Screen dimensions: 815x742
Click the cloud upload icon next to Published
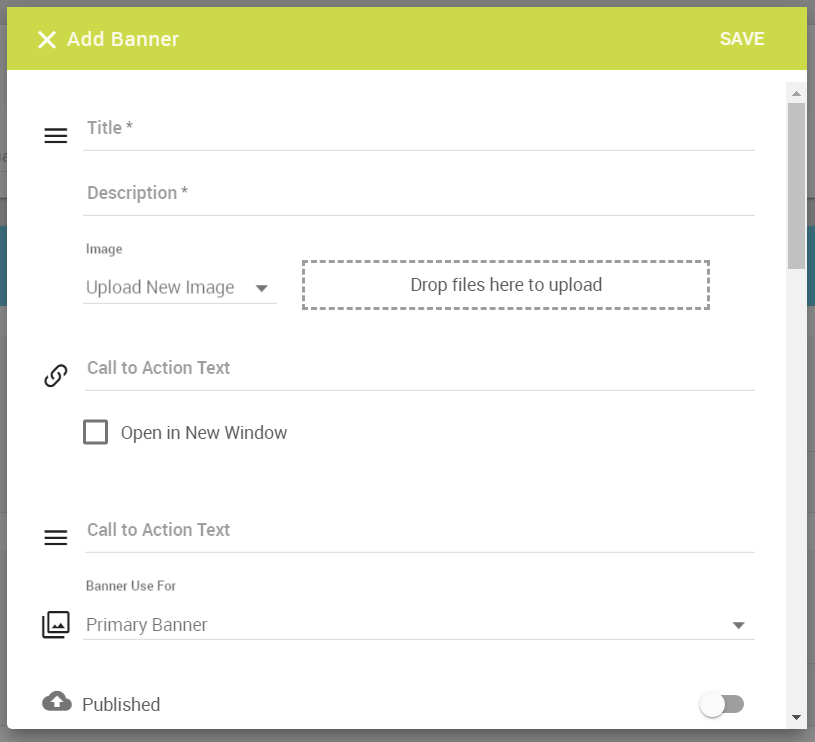57,701
